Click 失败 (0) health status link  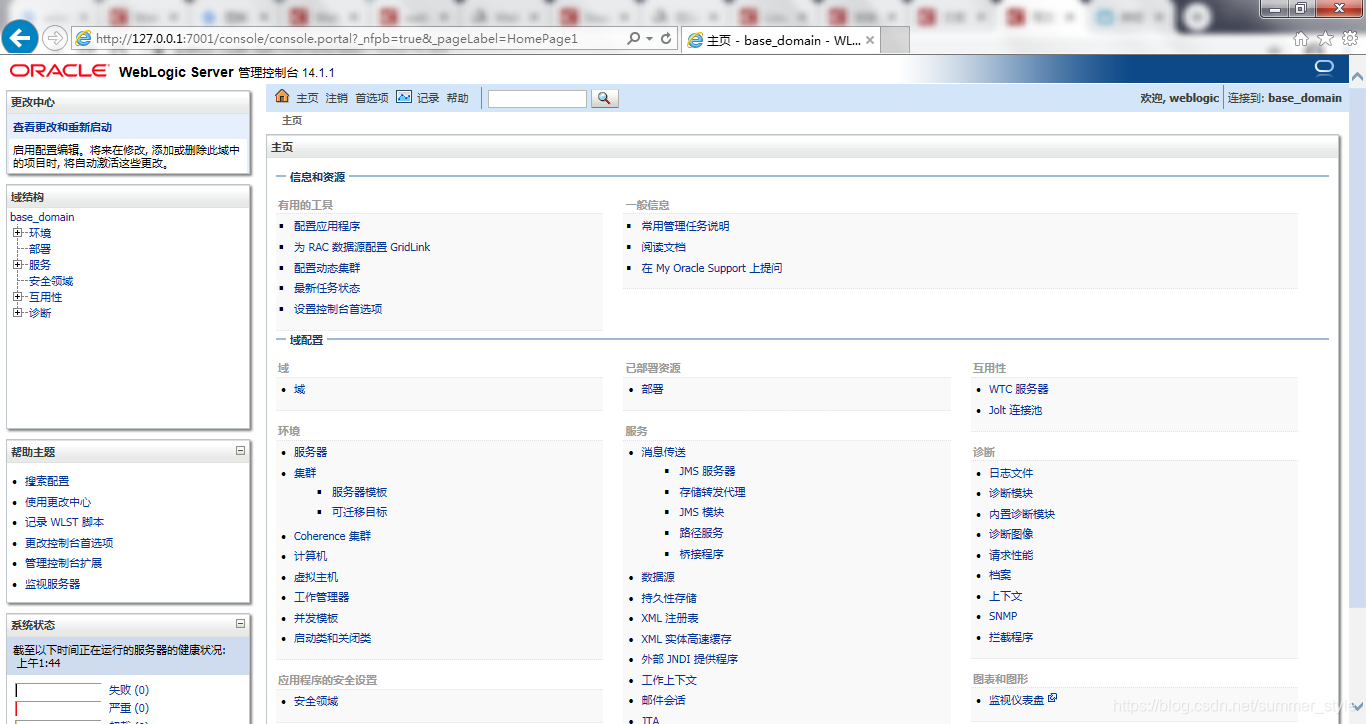(x=129, y=690)
